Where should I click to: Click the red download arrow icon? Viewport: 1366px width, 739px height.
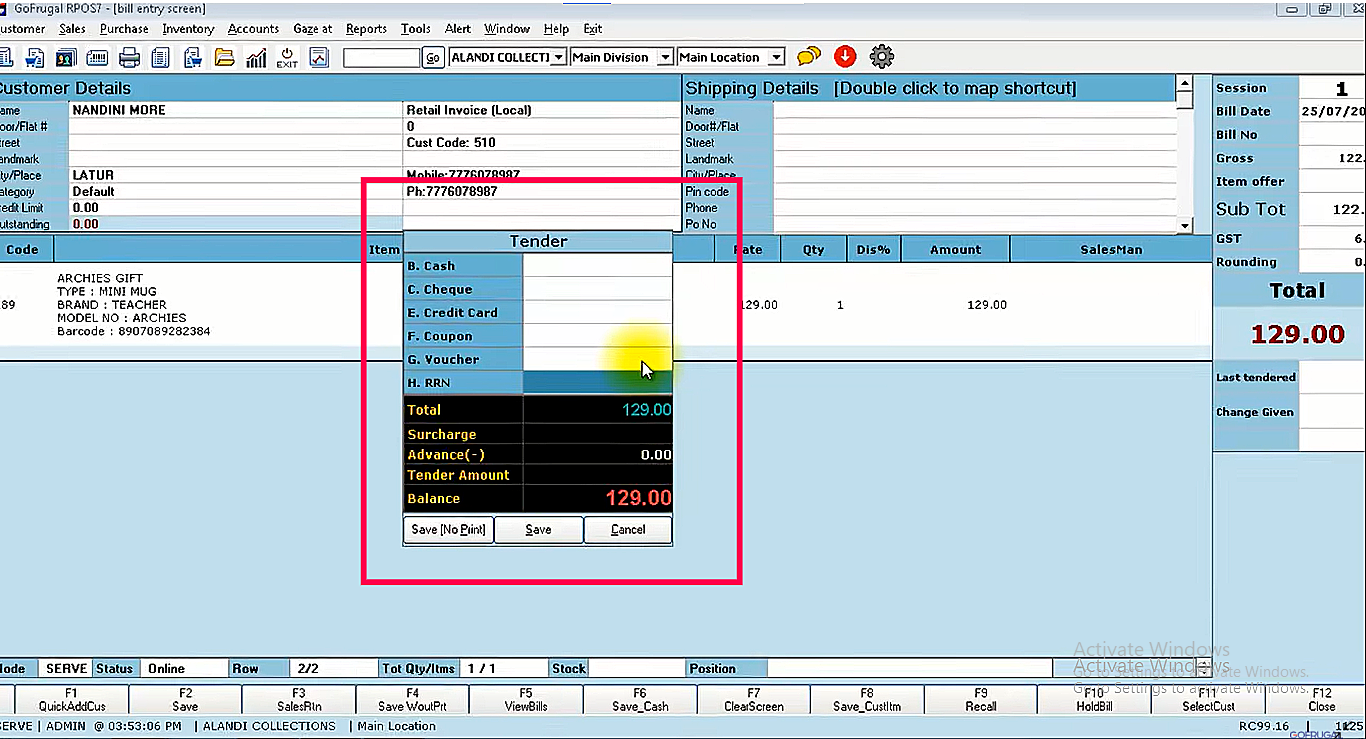[845, 57]
